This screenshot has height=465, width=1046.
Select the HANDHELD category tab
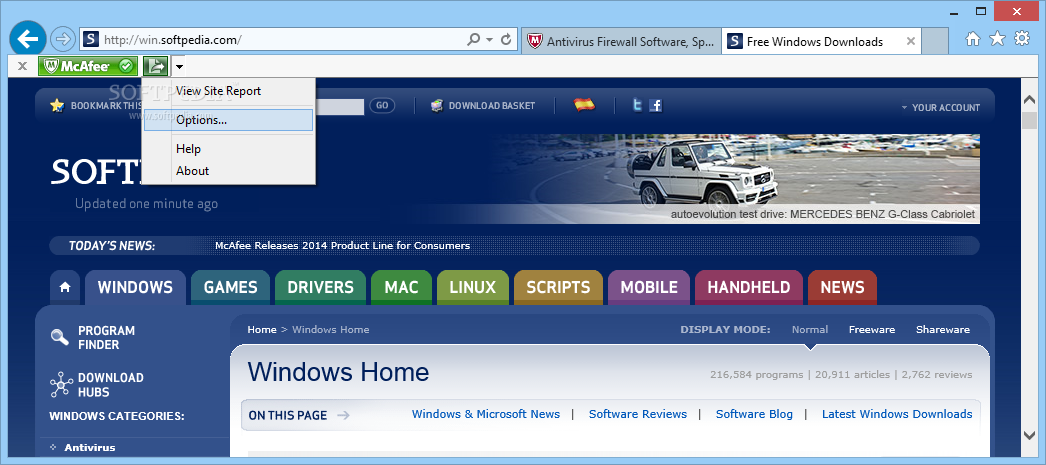(x=748, y=288)
